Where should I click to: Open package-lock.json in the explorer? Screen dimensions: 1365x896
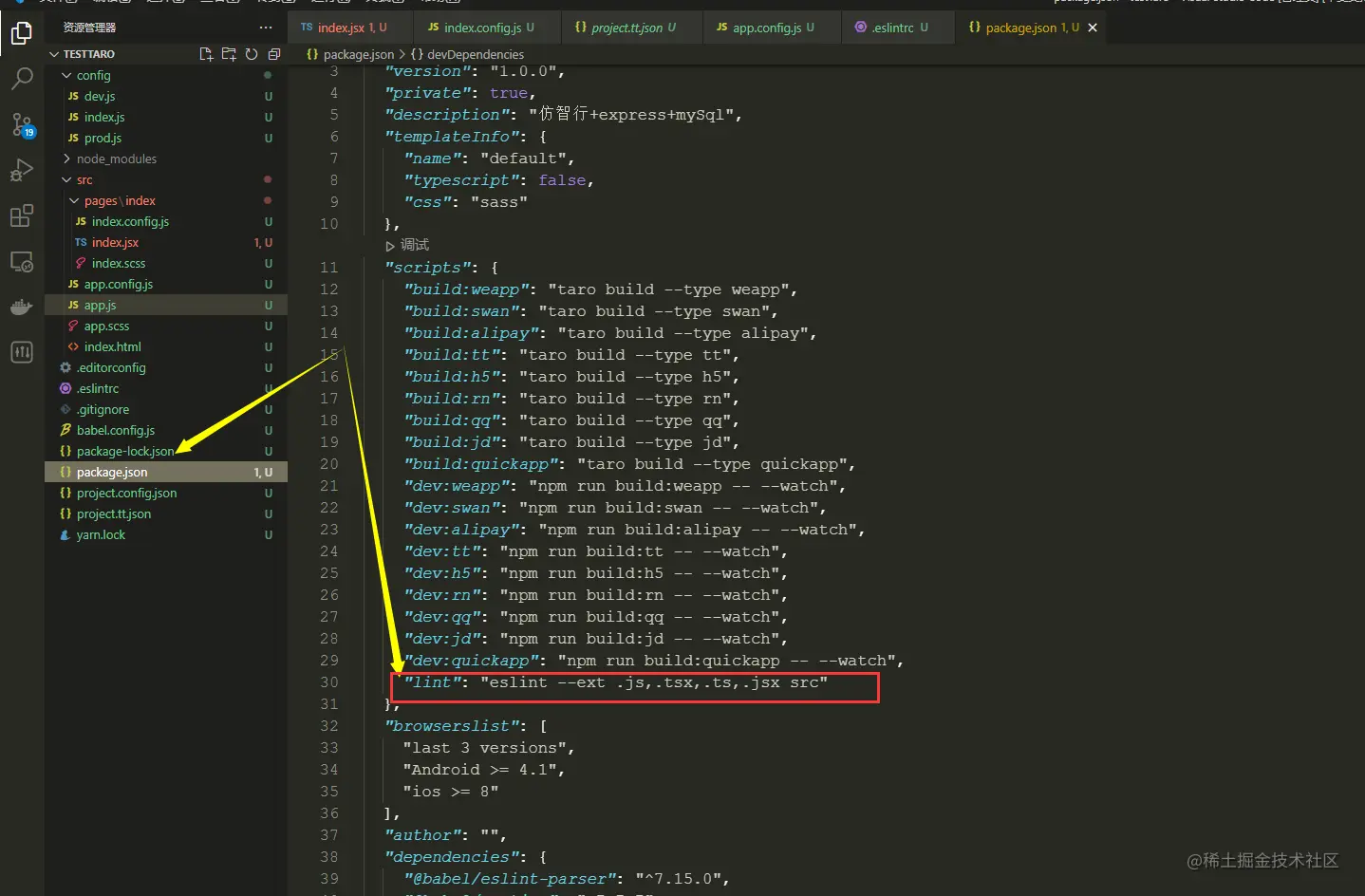[166, 451]
